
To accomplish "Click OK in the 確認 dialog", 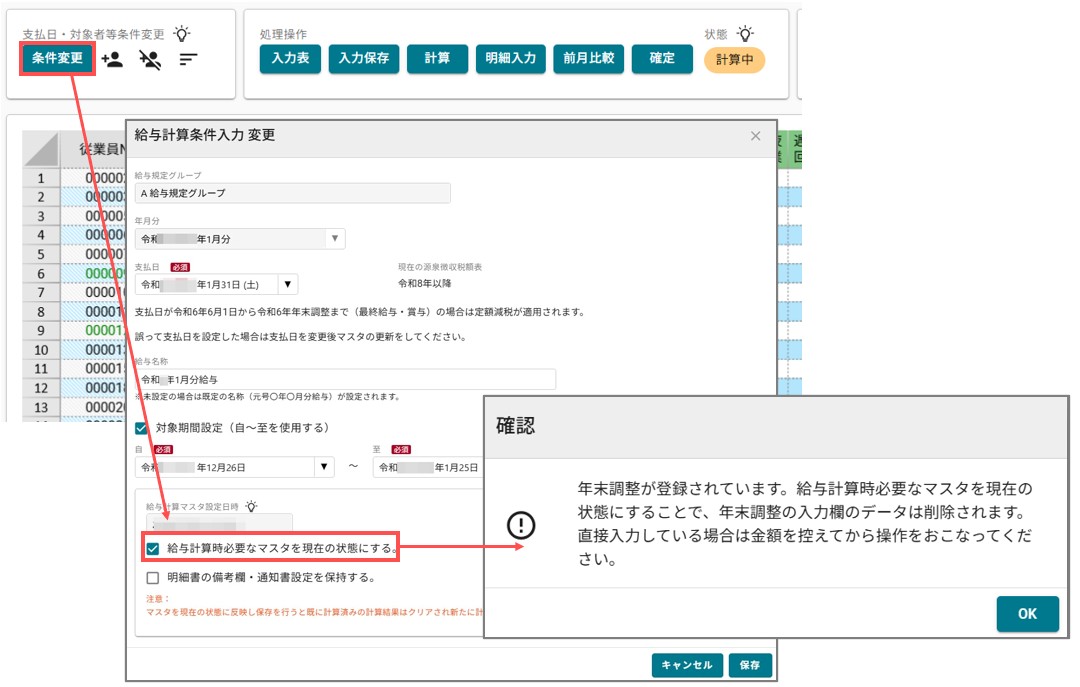I will [x=1027, y=613].
